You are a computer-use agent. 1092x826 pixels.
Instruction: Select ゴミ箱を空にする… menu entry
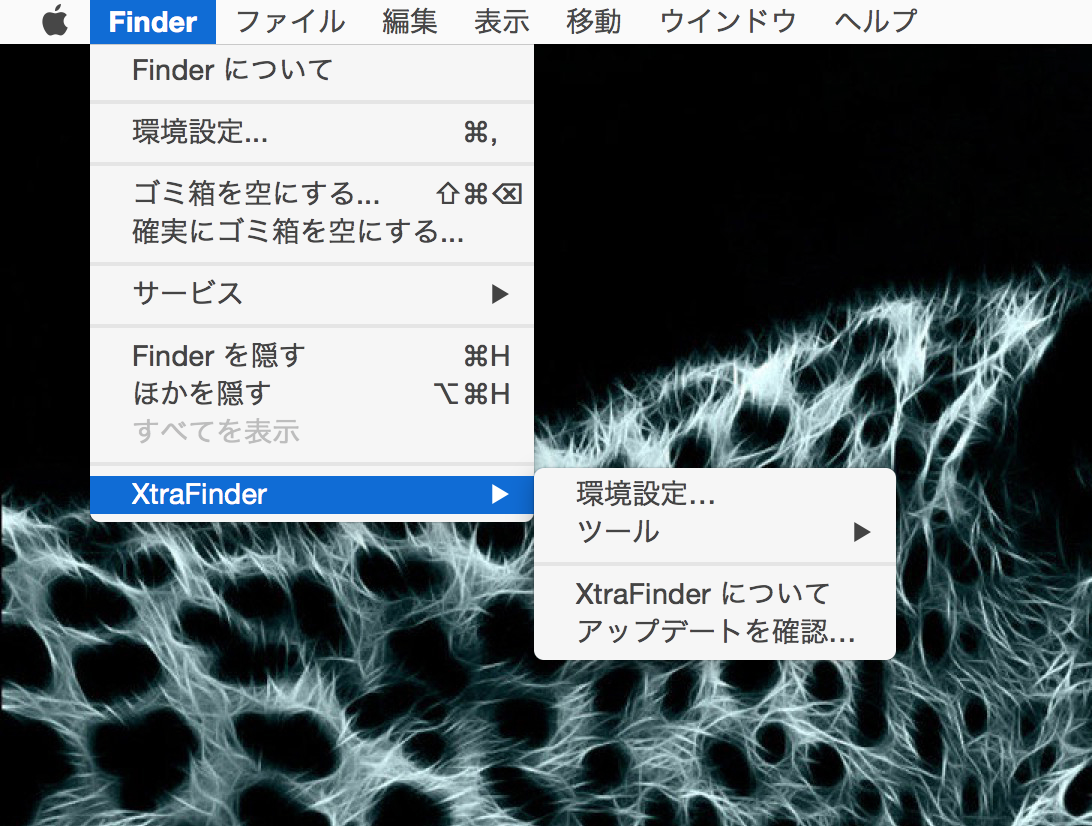tap(312, 194)
